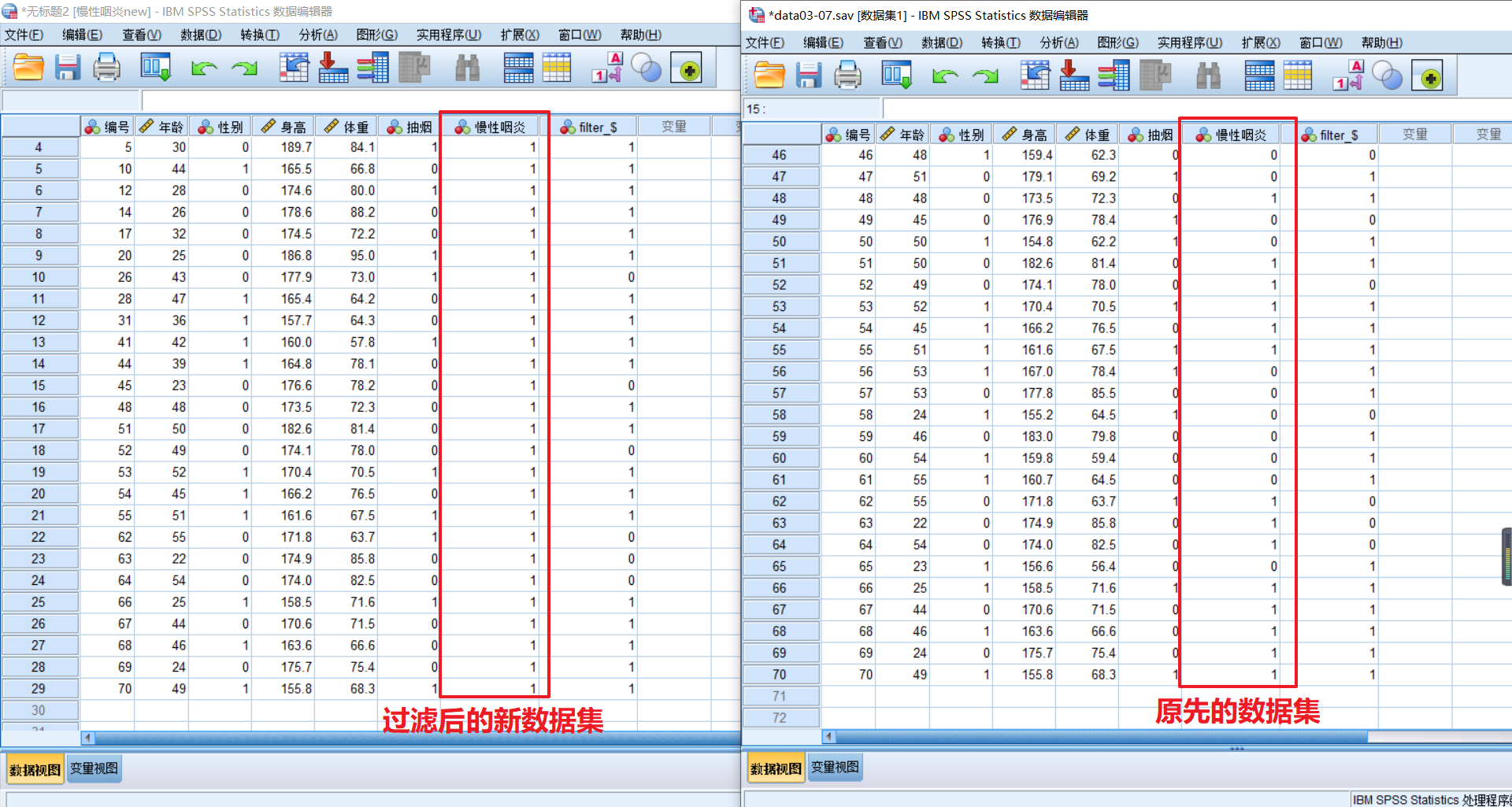
Task: Select 体重 column header in left window
Action: click(x=346, y=127)
